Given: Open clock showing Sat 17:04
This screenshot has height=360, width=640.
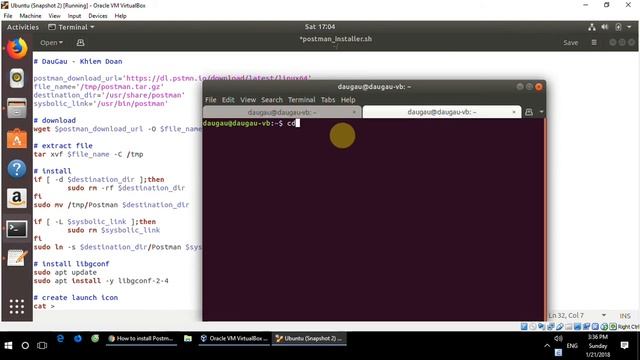Looking at the screenshot, I should point(320,27).
